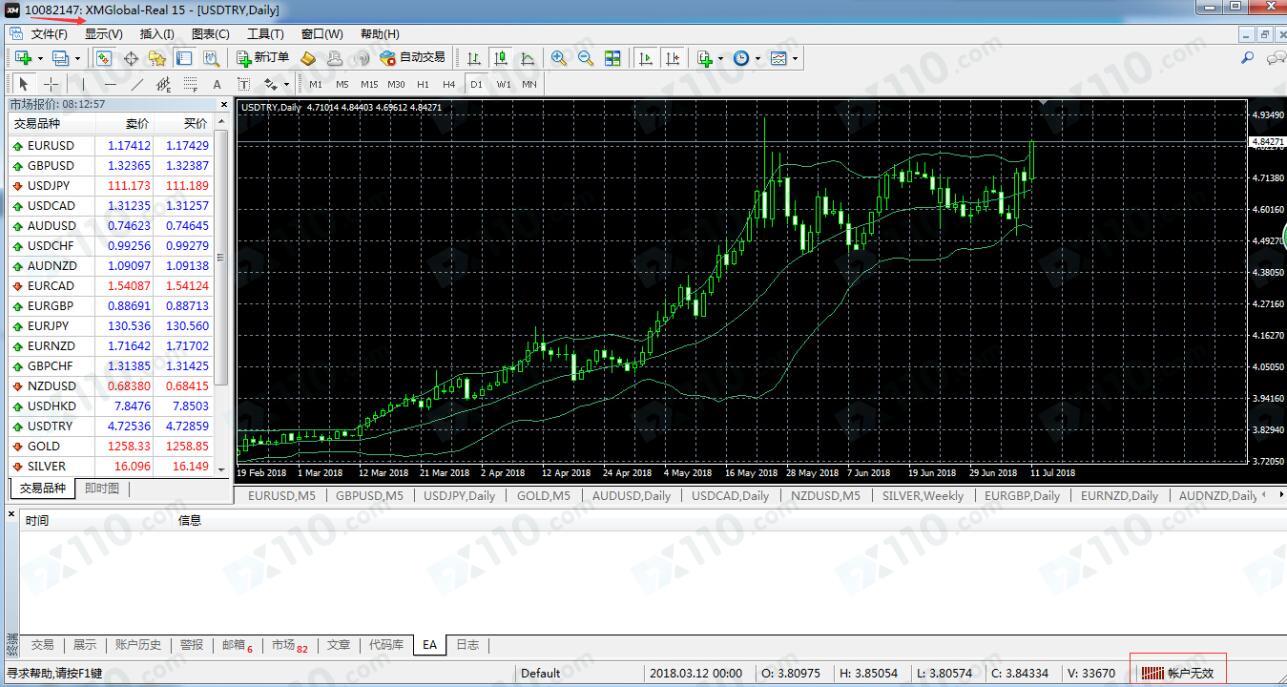This screenshot has height=687, width=1287.
Task: Open the GOLD,M5 chart tab
Action: [x=543, y=495]
